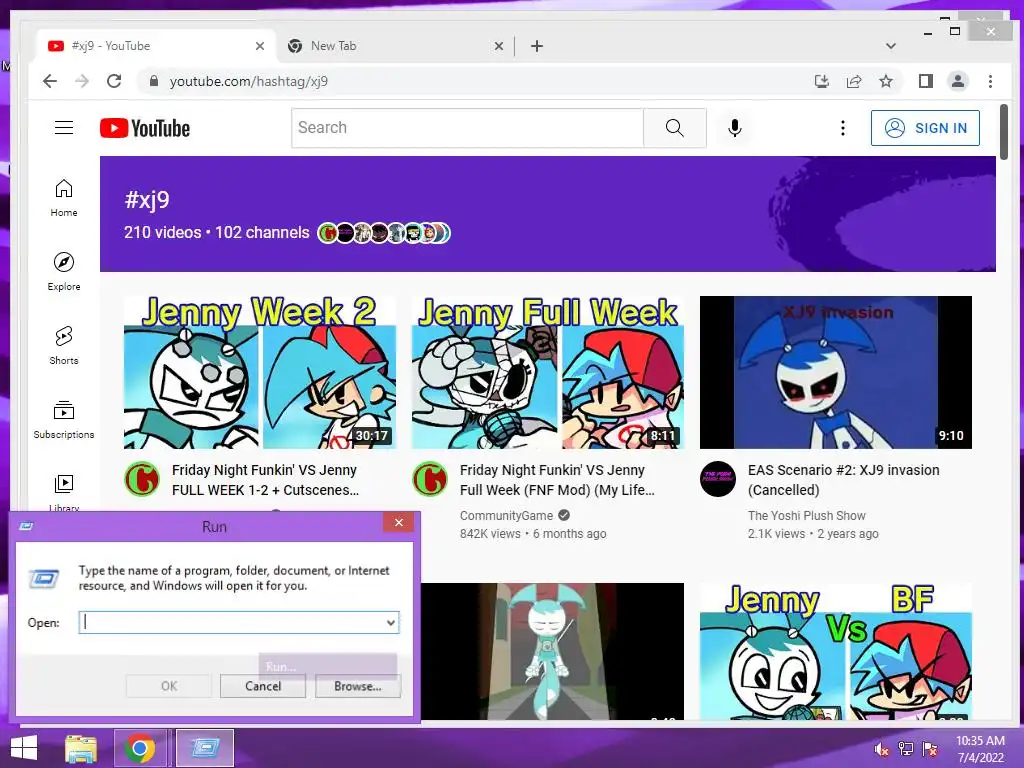
Task: Open File Explorer from taskbar
Action: [x=81, y=748]
